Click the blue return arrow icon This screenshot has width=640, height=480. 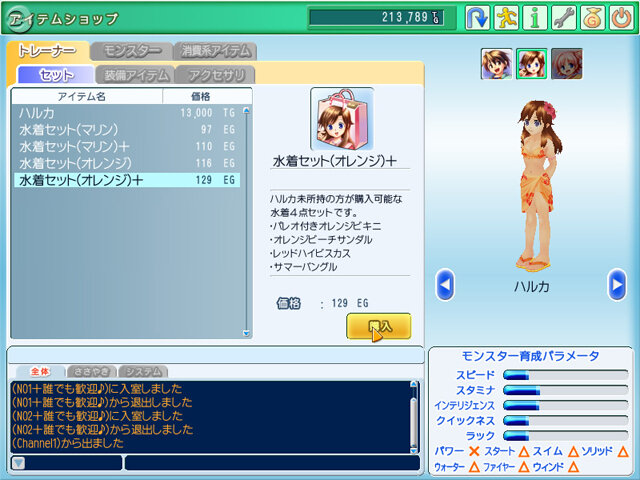click(477, 18)
